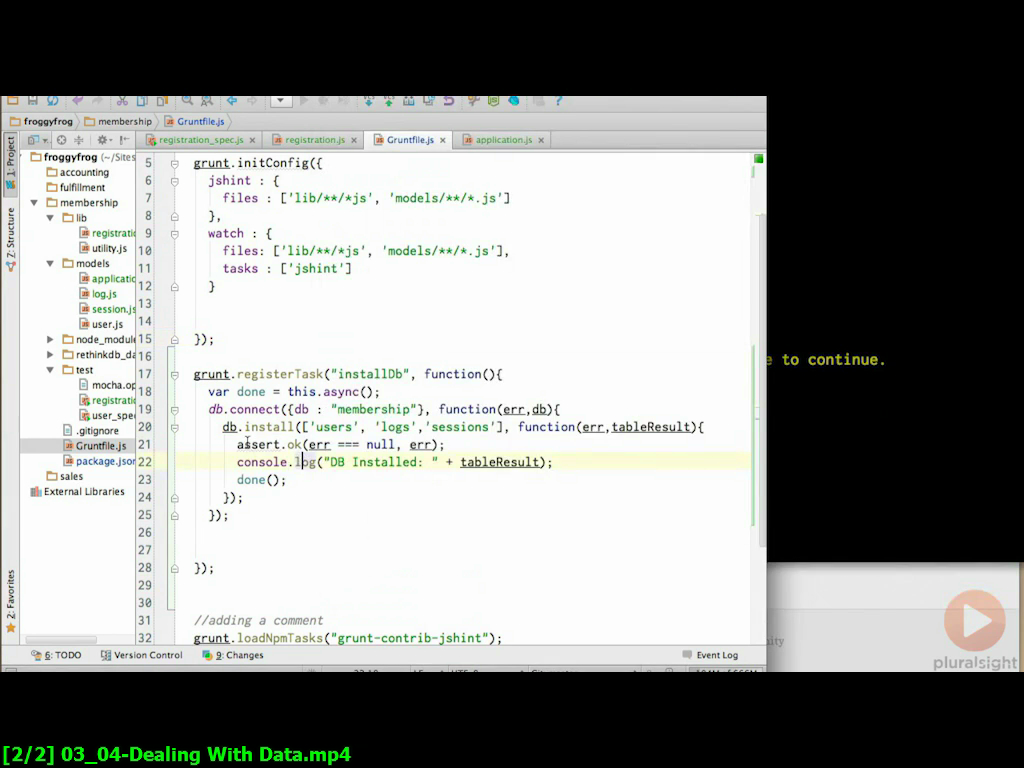Select the .gitignore file
This screenshot has width=1024, height=768.
pos(91,431)
